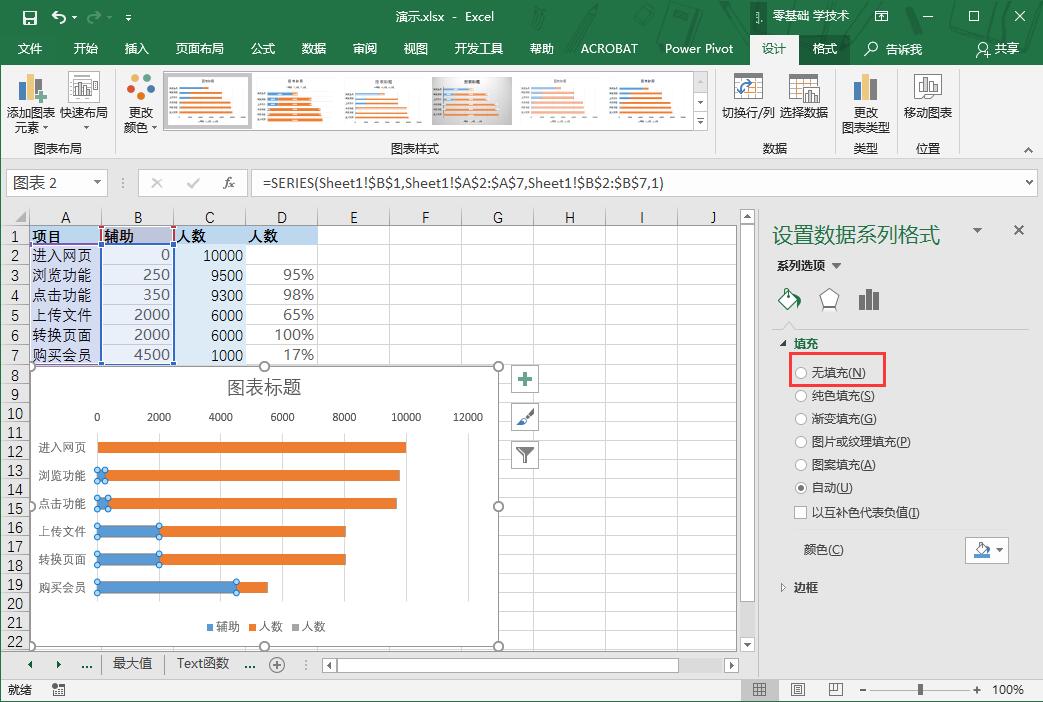
Task: Click the 共享 share button
Action: coord(998,49)
